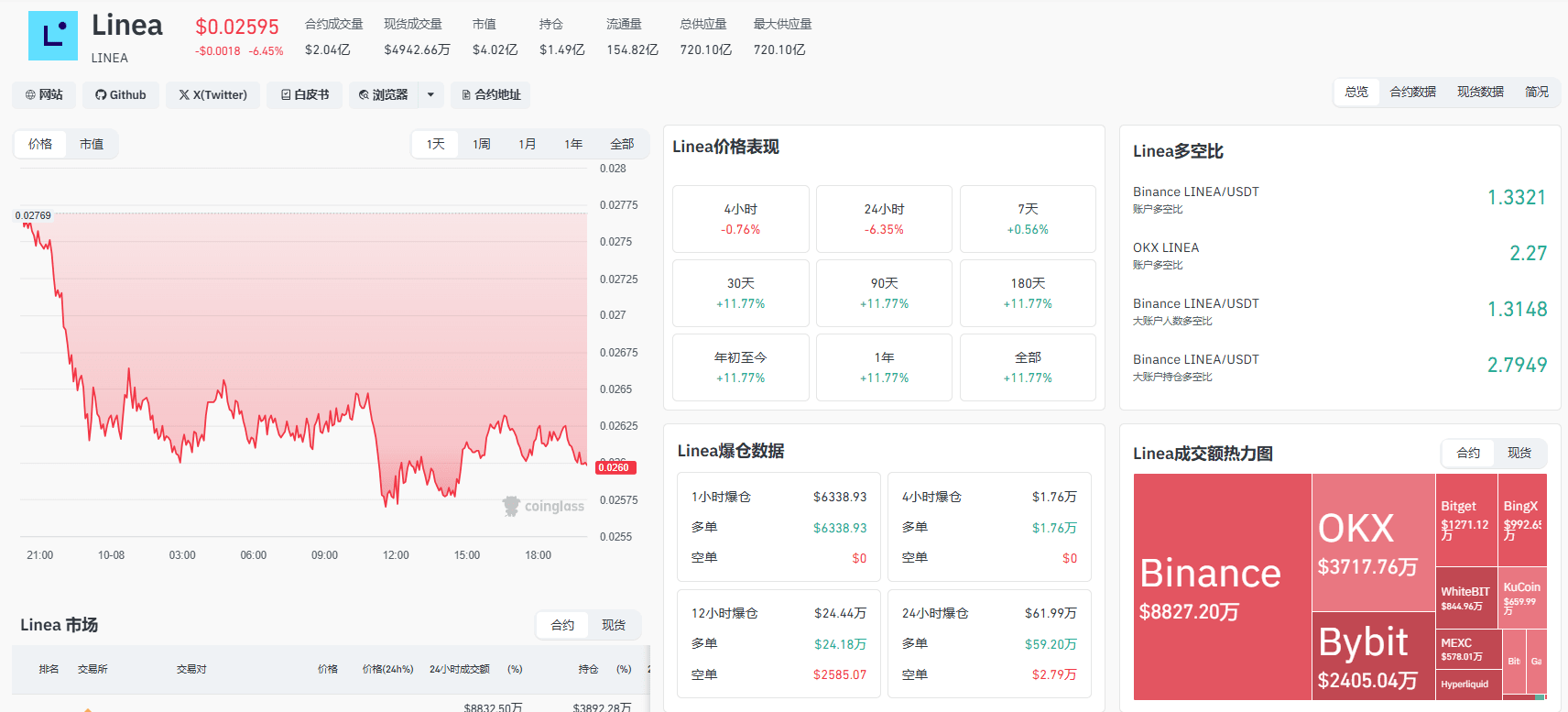The image size is (1568, 712).
Task: Select the 1月 time range
Action: tap(528, 144)
